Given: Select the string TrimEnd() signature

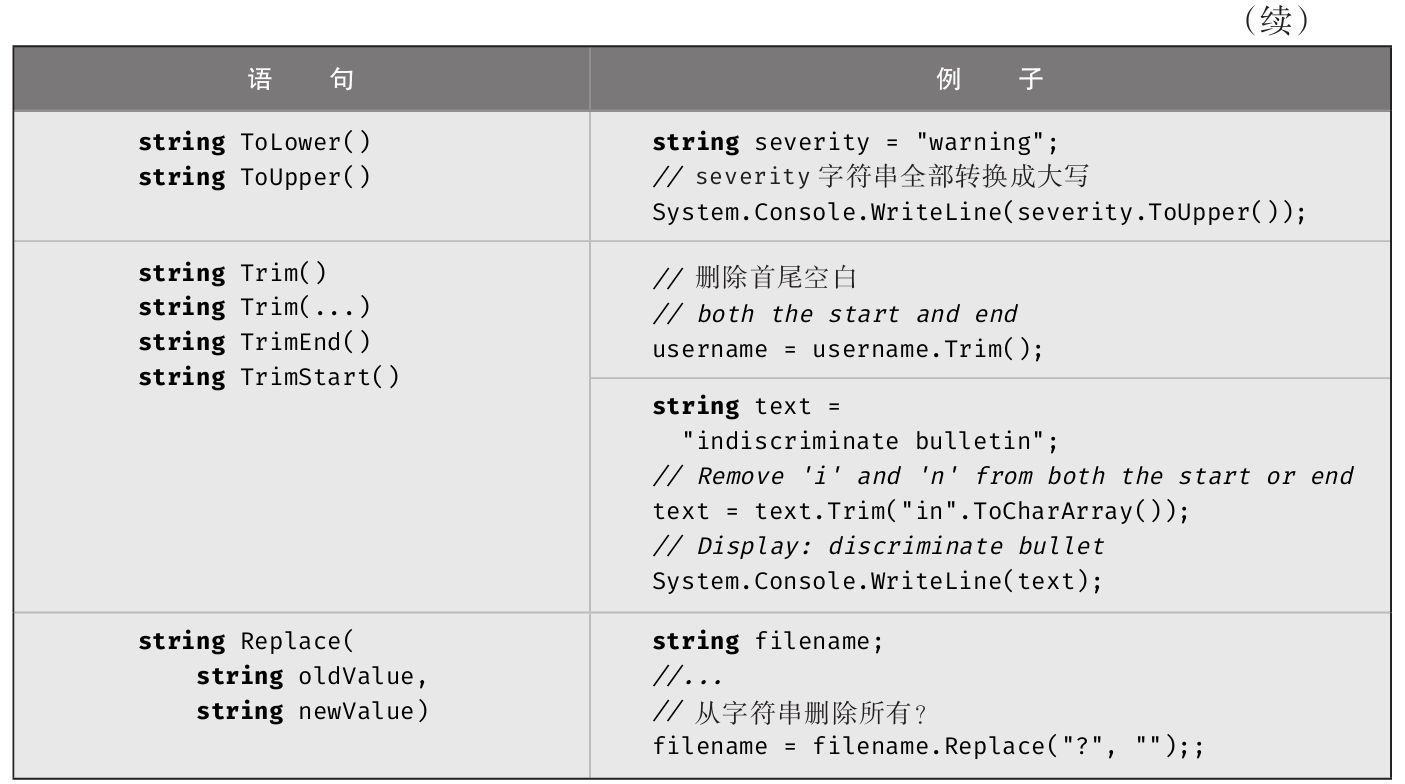Looking at the screenshot, I should coord(254,342).
